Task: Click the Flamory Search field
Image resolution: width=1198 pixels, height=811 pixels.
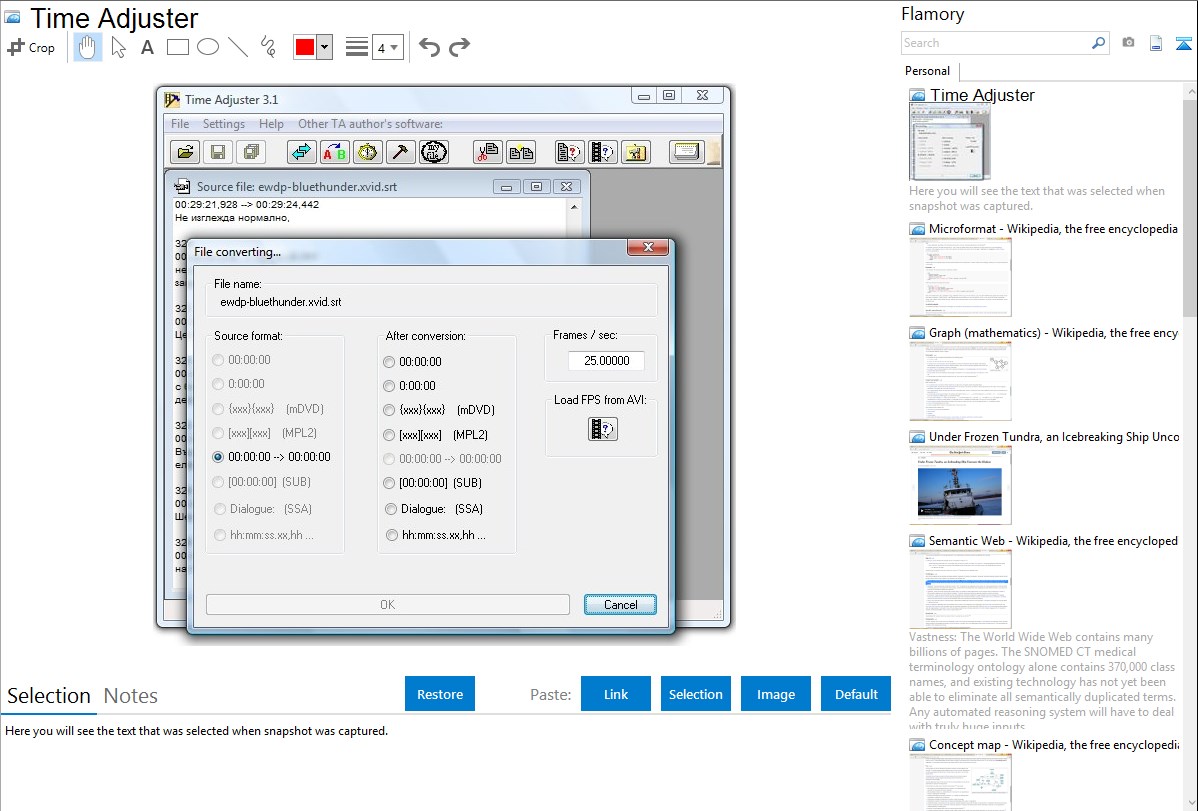Action: click(x=996, y=43)
